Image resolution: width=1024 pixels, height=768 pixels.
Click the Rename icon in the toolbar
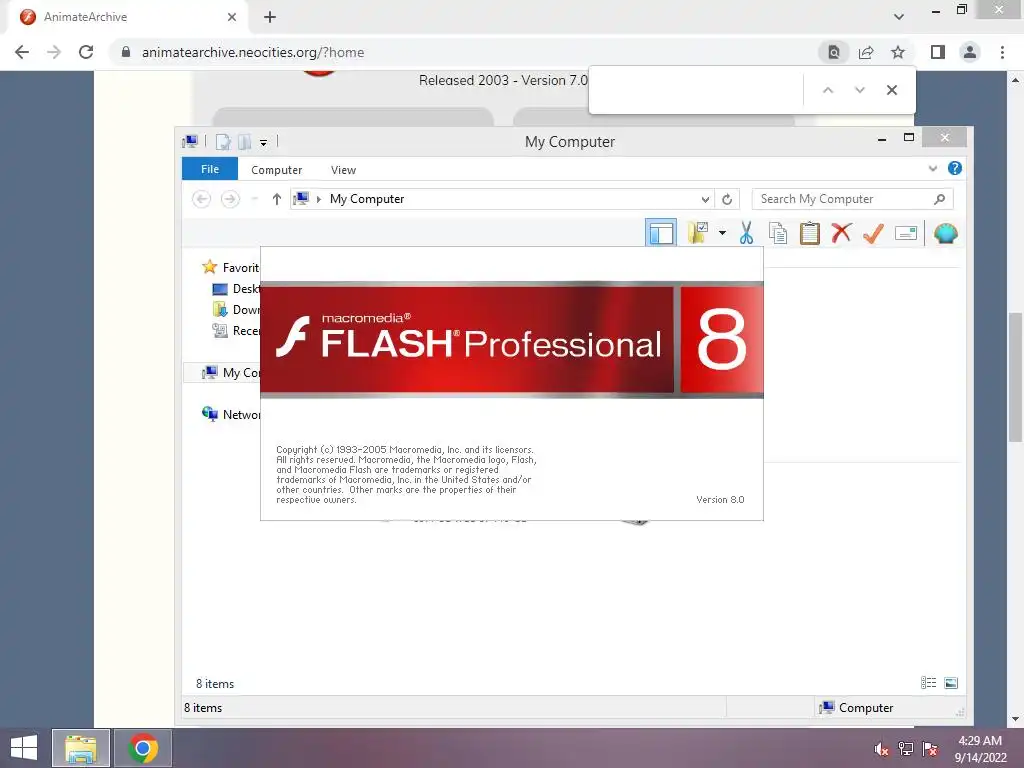pyautogui.click(x=906, y=232)
